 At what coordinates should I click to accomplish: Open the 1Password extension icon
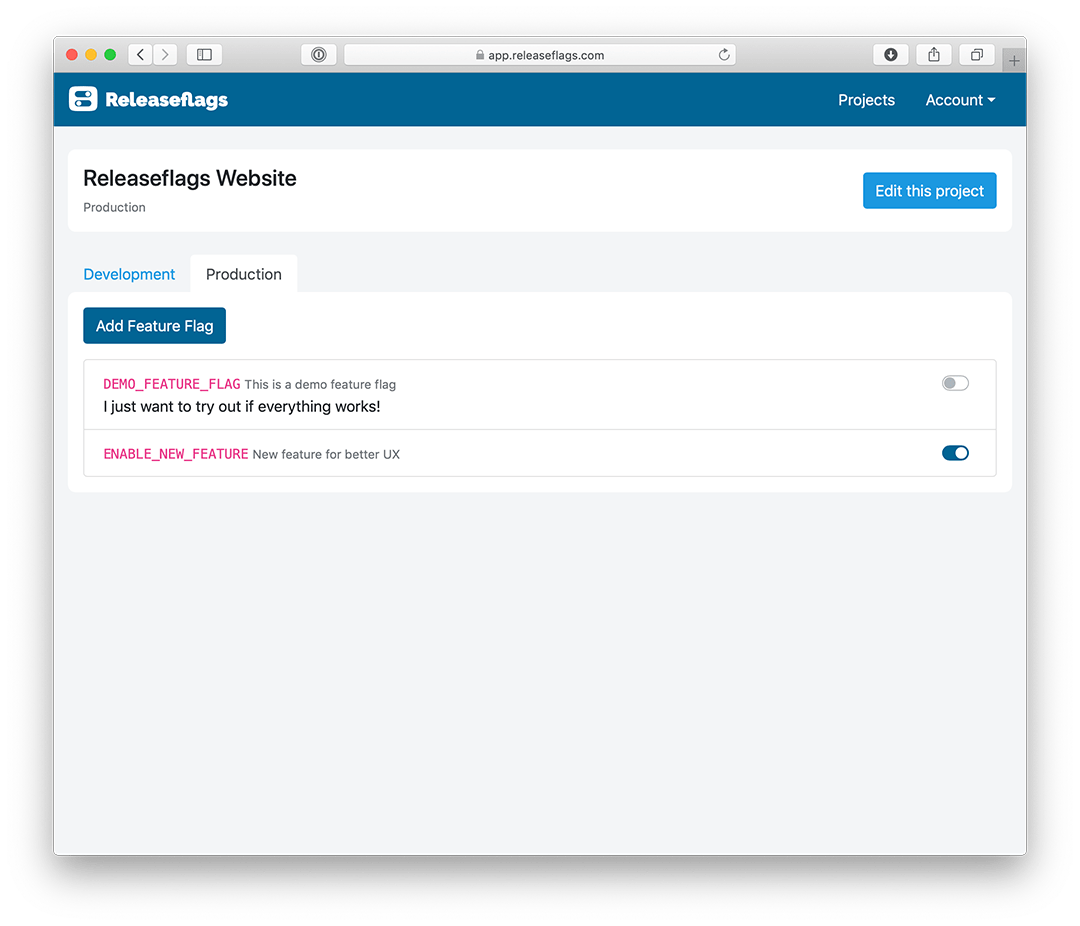pyautogui.click(x=319, y=54)
